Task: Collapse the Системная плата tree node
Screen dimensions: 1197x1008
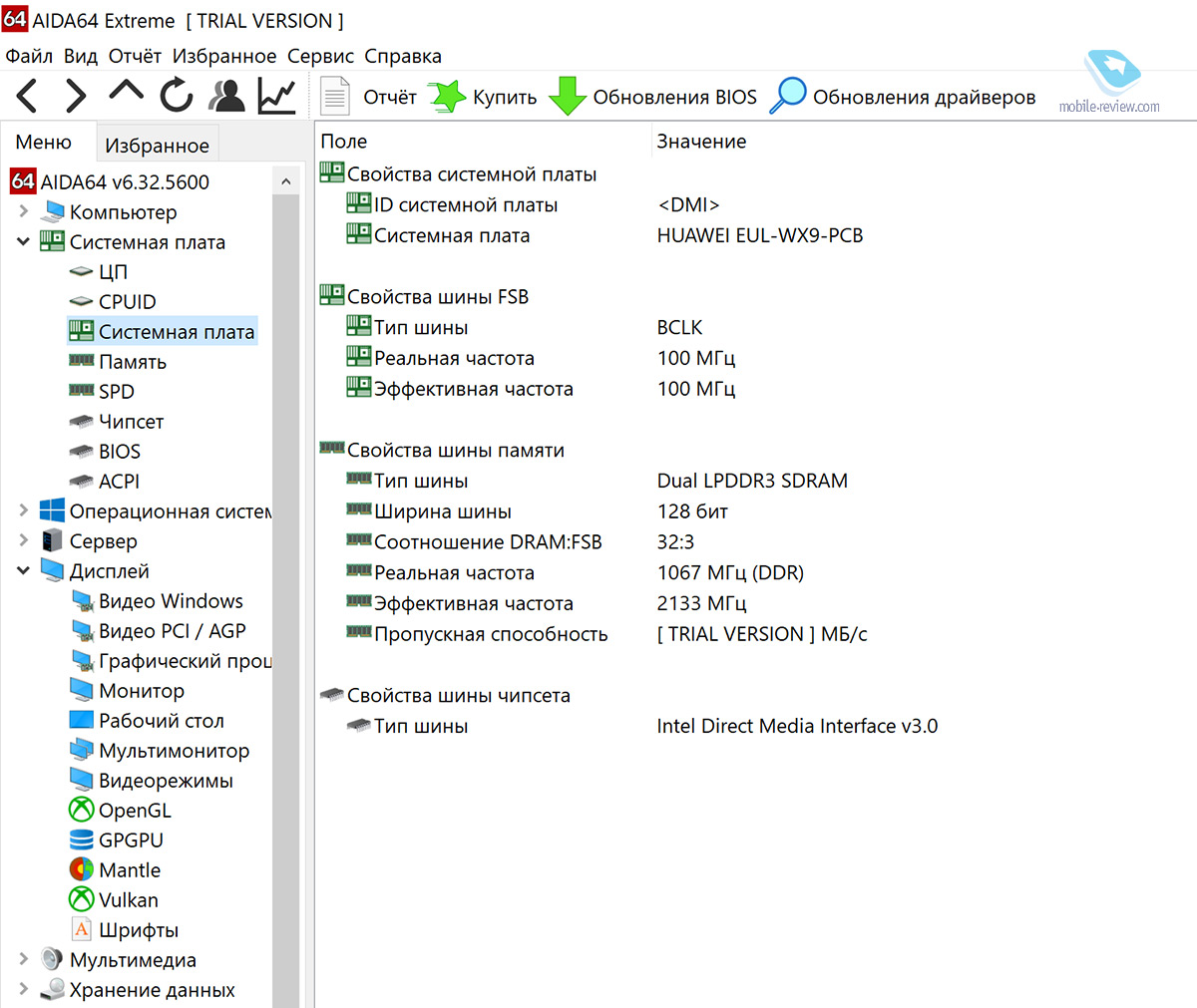Action: click(24, 241)
